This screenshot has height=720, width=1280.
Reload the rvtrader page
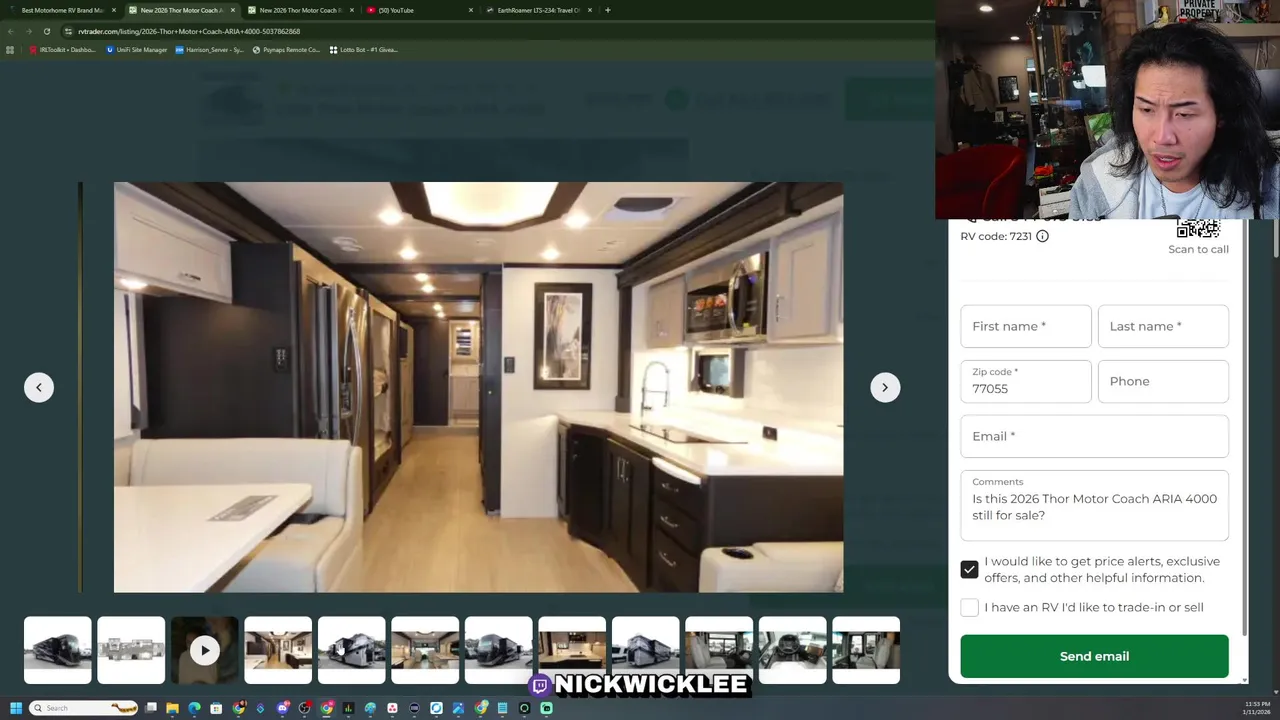[46, 31]
